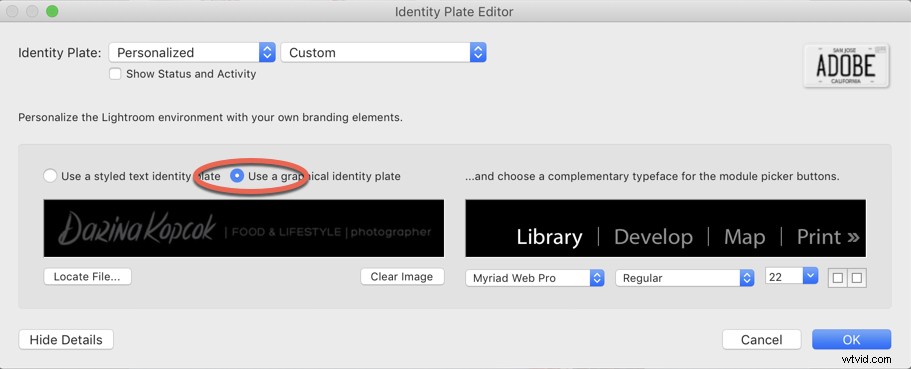Viewport: 911px width, 369px height.
Task: Enable Show Status and Activity checkbox
Action: [x=115, y=74]
